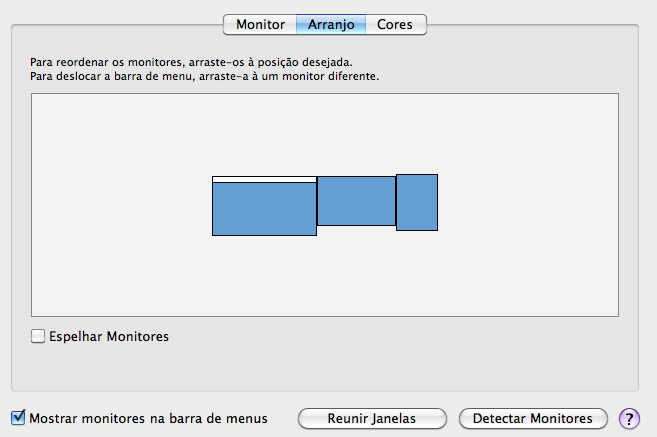
Task: Click the 'Para deslocar a barra de menu' text
Action: pyautogui.click(x=204, y=77)
